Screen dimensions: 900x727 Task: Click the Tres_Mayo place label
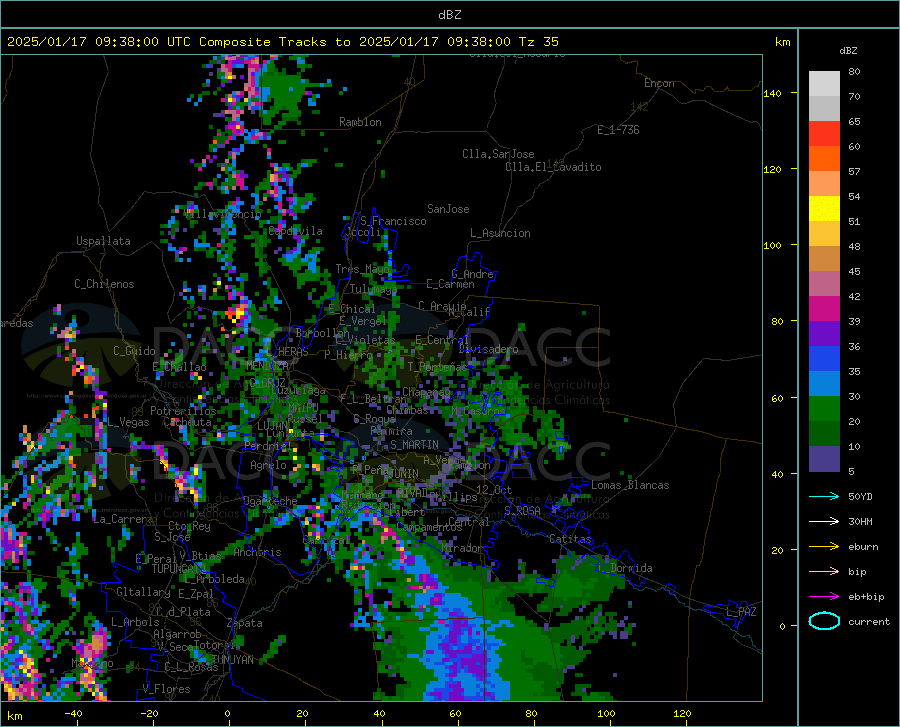tap(362, 269)
